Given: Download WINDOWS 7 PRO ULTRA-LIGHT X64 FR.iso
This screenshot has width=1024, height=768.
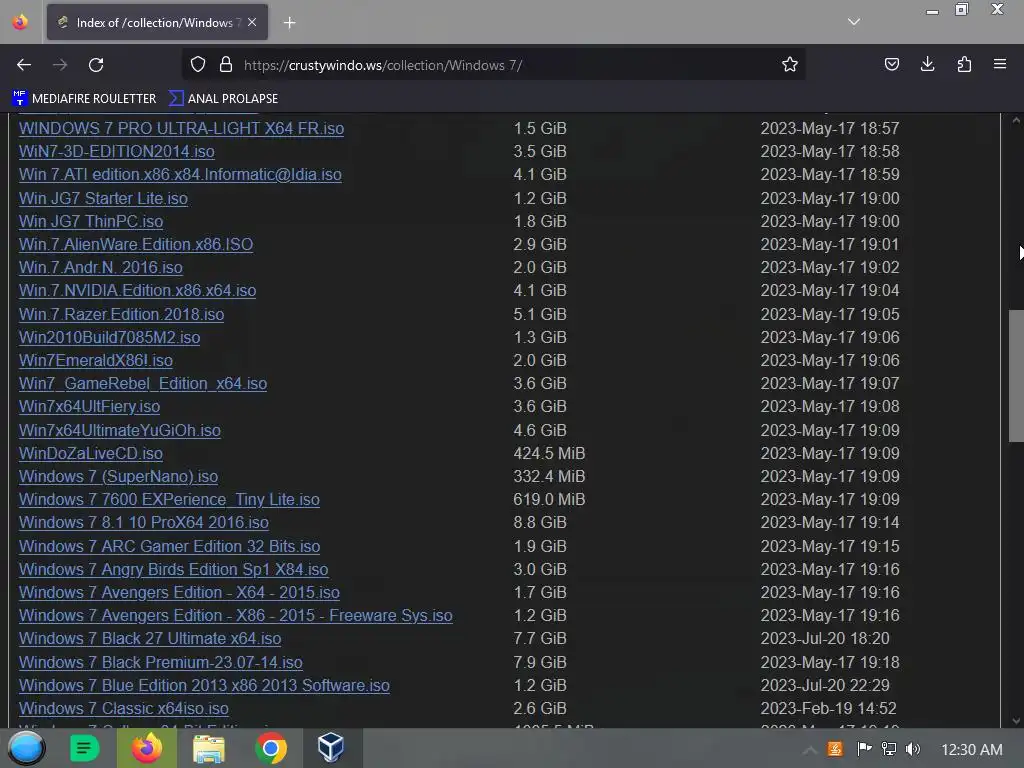Looking at the screenshot, I should coord(182,128).
